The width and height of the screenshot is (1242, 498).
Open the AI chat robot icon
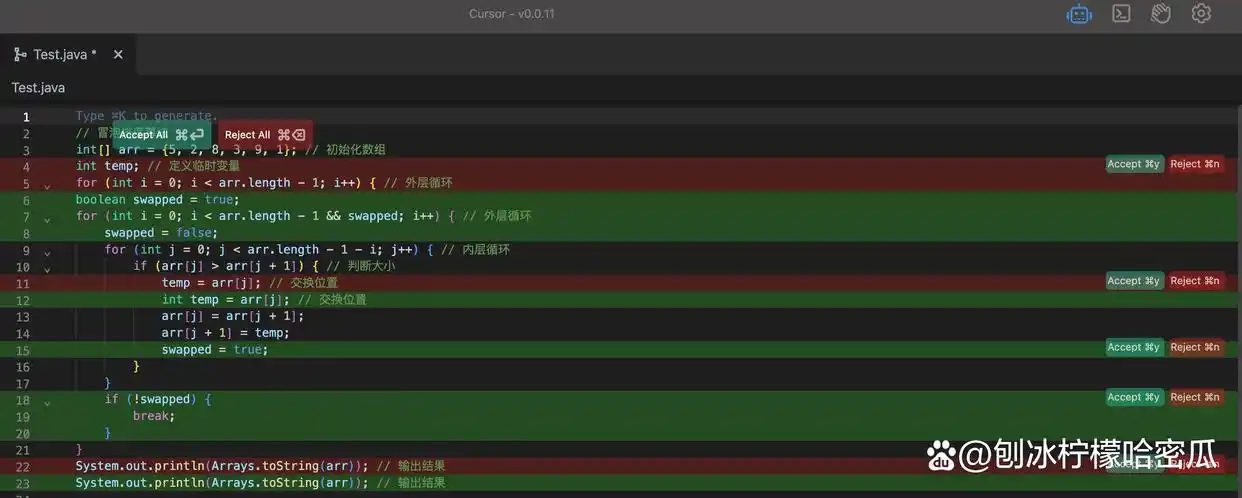click(1079, 14)
